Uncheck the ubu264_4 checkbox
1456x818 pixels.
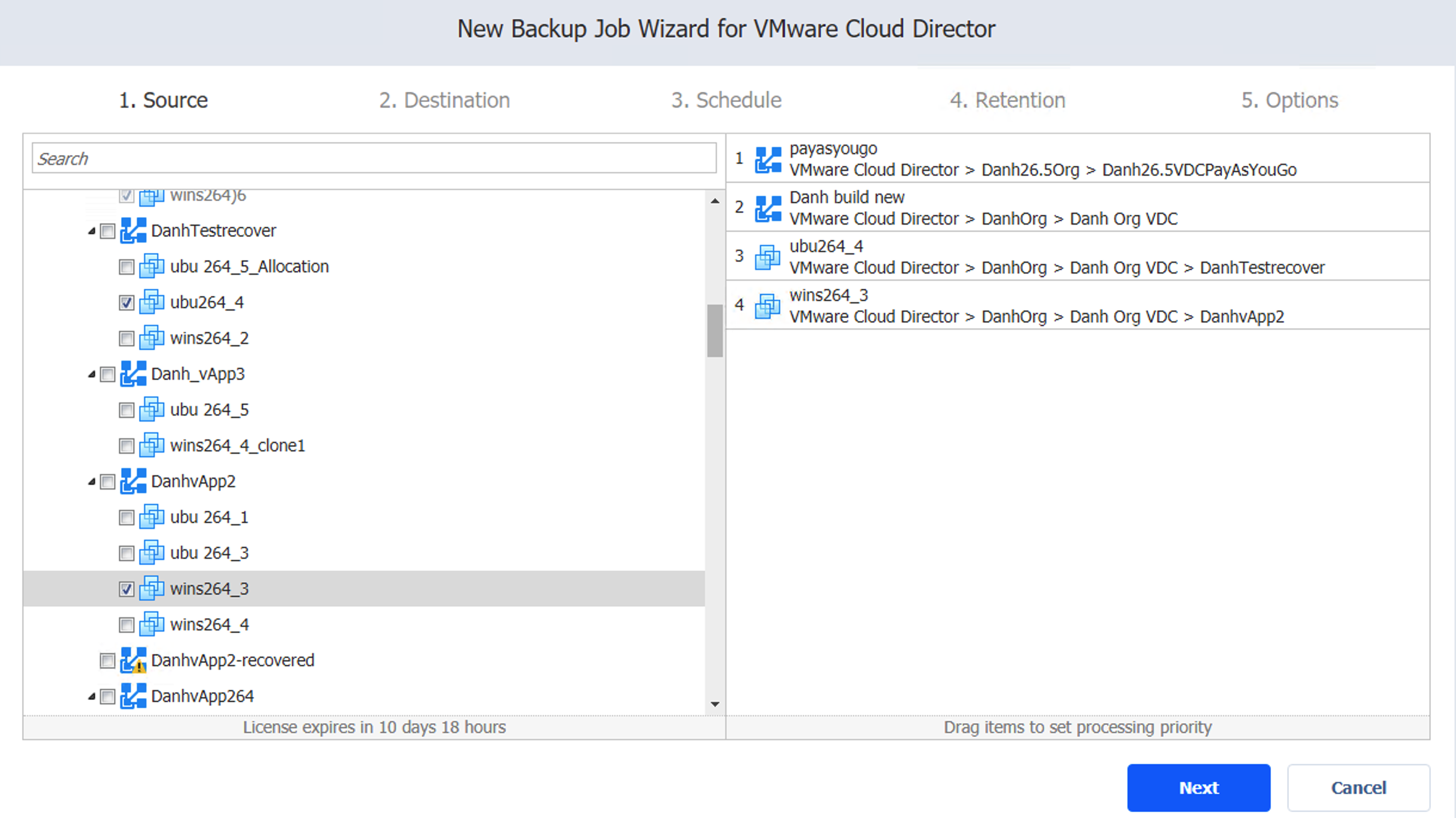[127, 303]
